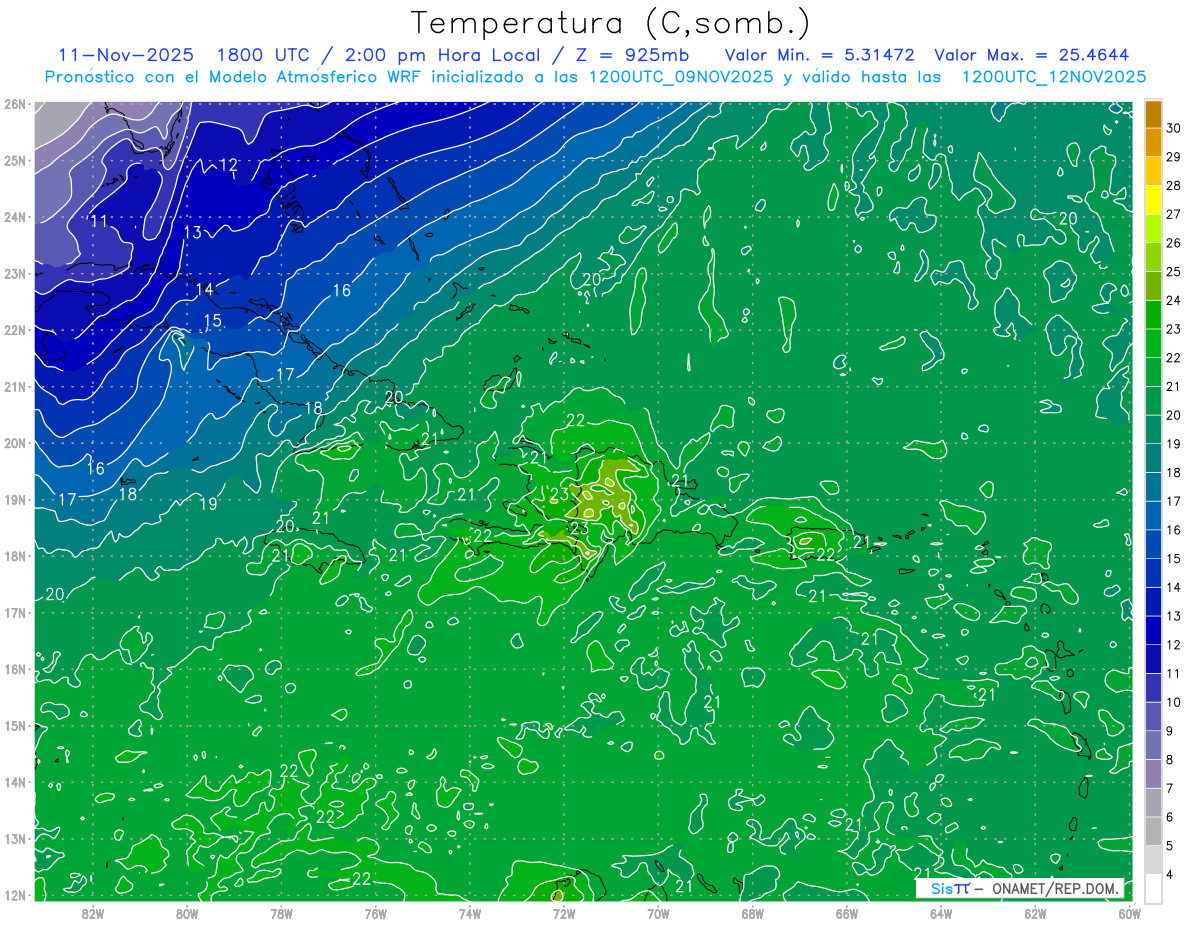Click the "14" contour label on the map
This screenshot has width=1200, height=927.
[204, 289]
